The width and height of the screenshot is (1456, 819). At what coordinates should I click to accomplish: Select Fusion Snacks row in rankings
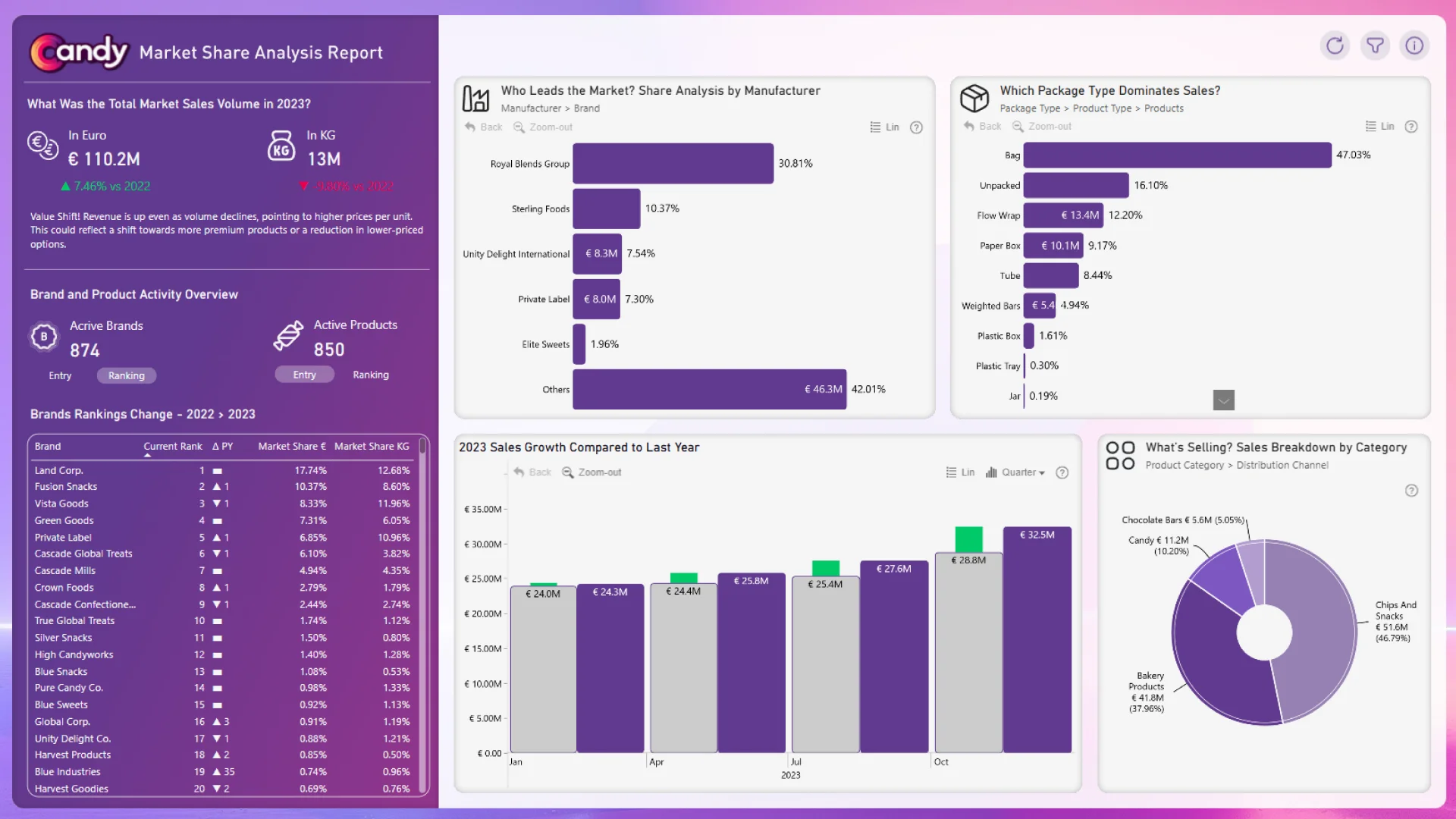click(222, 487)
